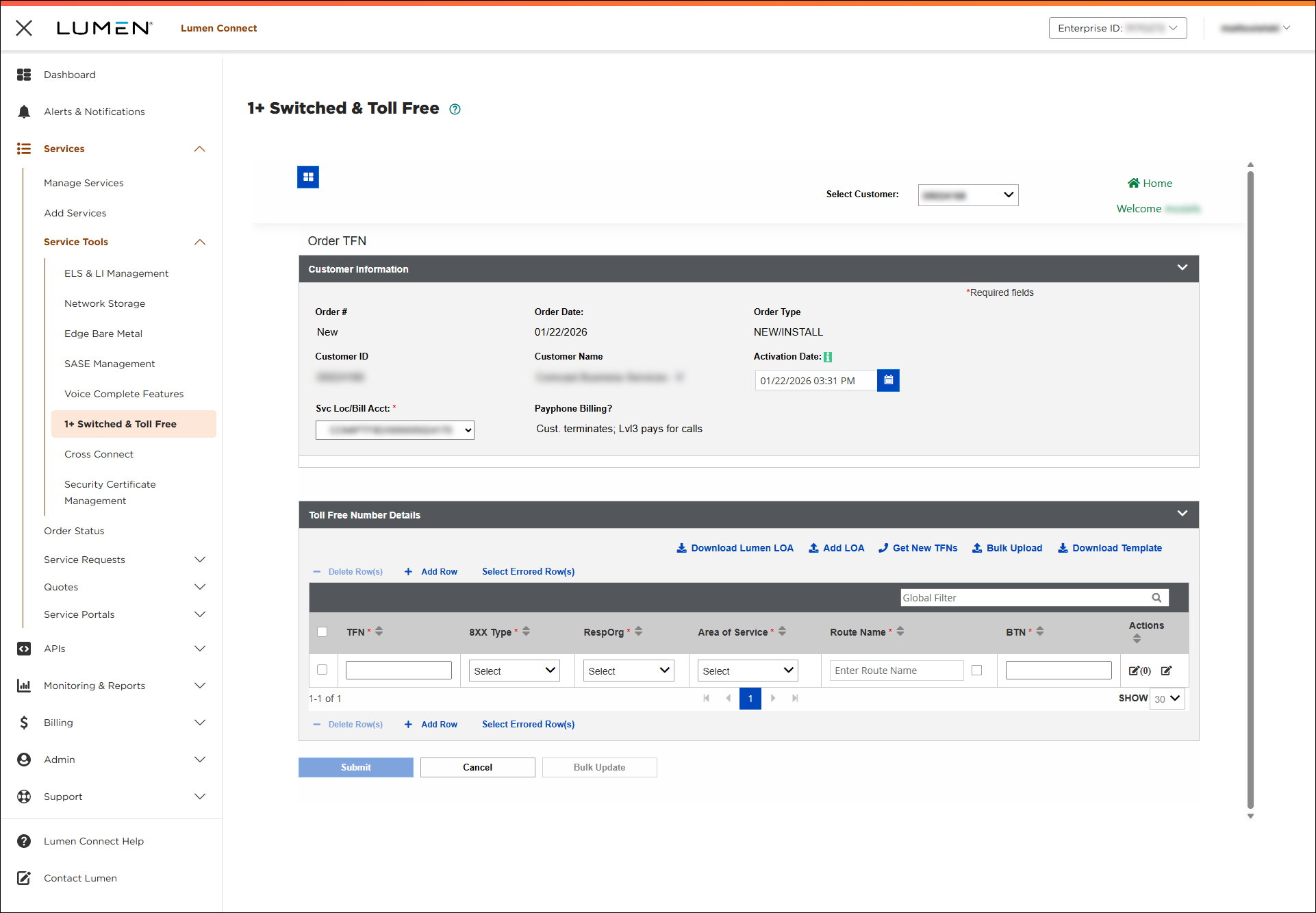Open the 8XX Type Select dropdown
This screenshot has width=1316, height=913.
pos(514,671)
